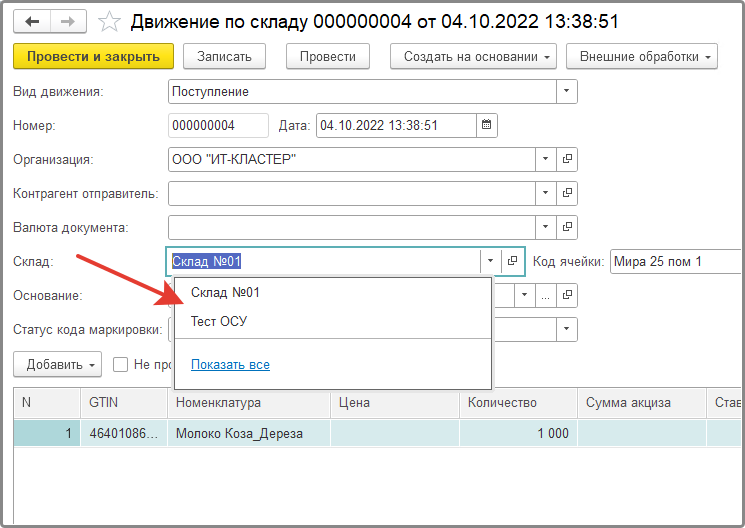Open the Создать на основании menu
This screenshot has height=528, width=745.
pos(473,57)
